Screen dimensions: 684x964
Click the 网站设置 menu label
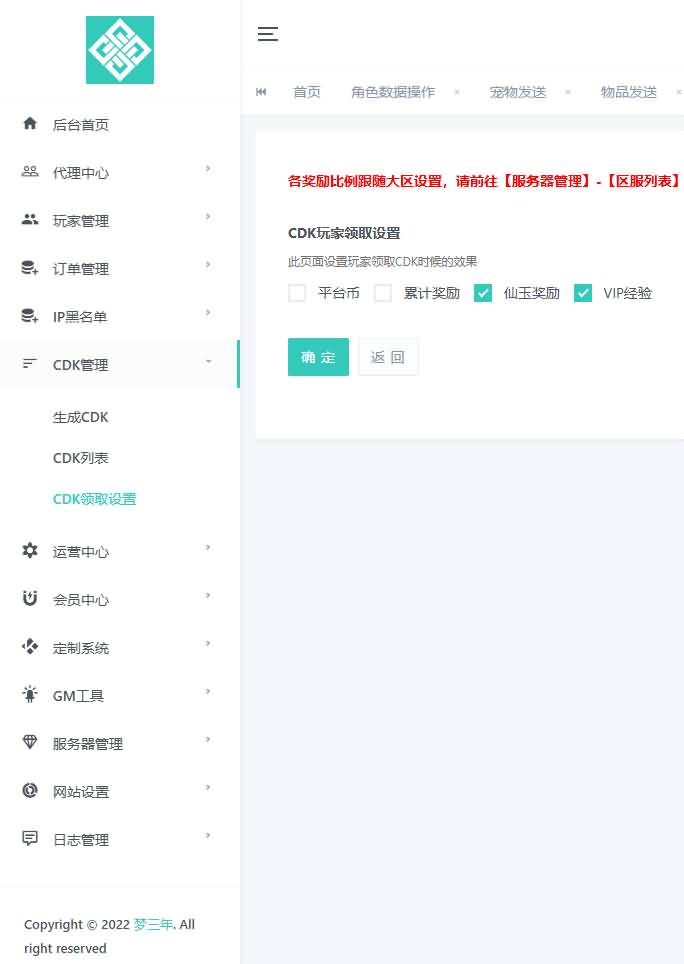(81, 792)
